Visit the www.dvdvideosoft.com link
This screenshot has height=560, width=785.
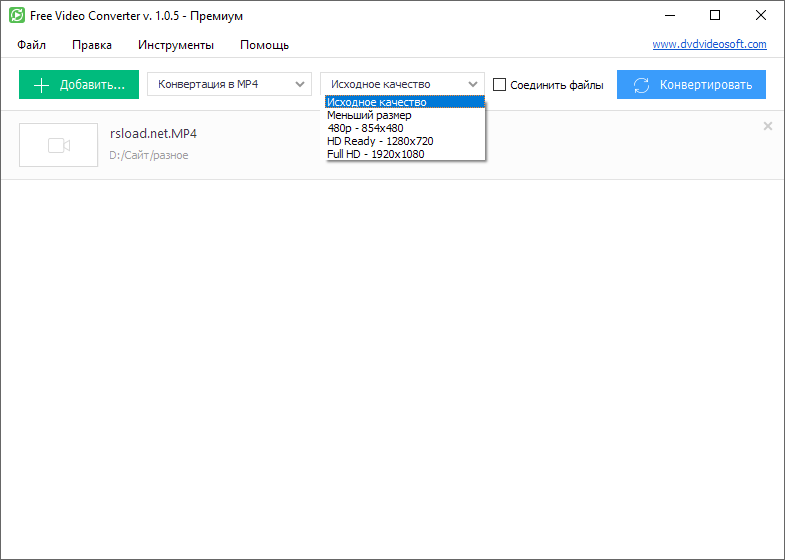[709, 44]
